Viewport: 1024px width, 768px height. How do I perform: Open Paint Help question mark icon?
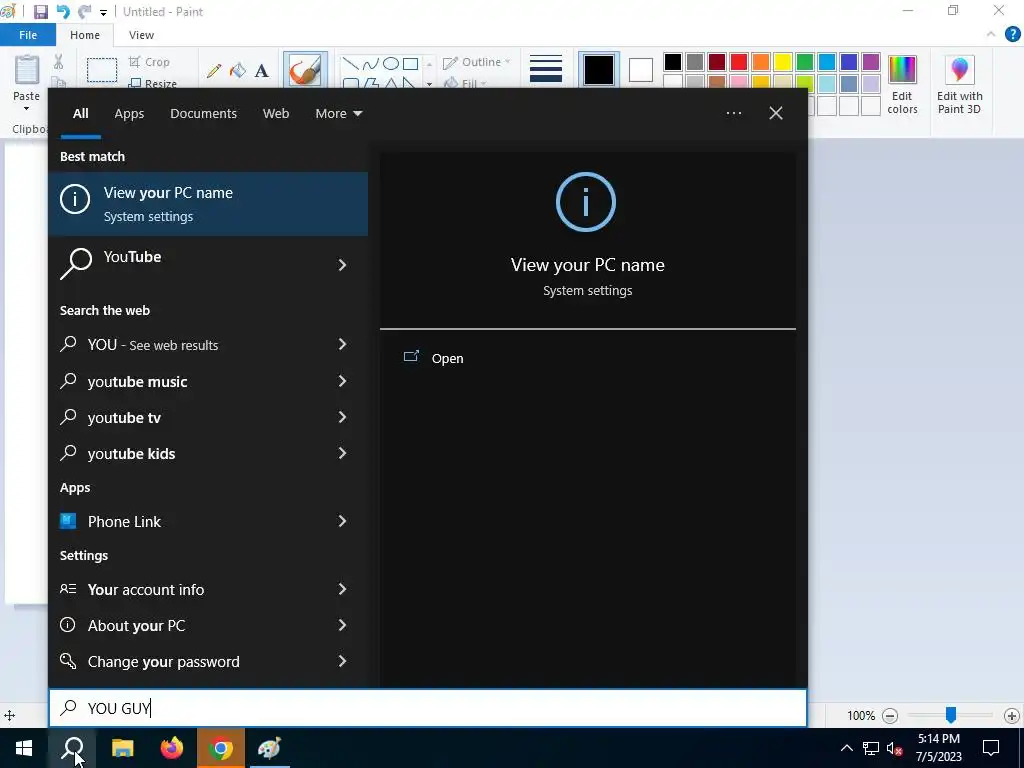tap(1012, 35)
